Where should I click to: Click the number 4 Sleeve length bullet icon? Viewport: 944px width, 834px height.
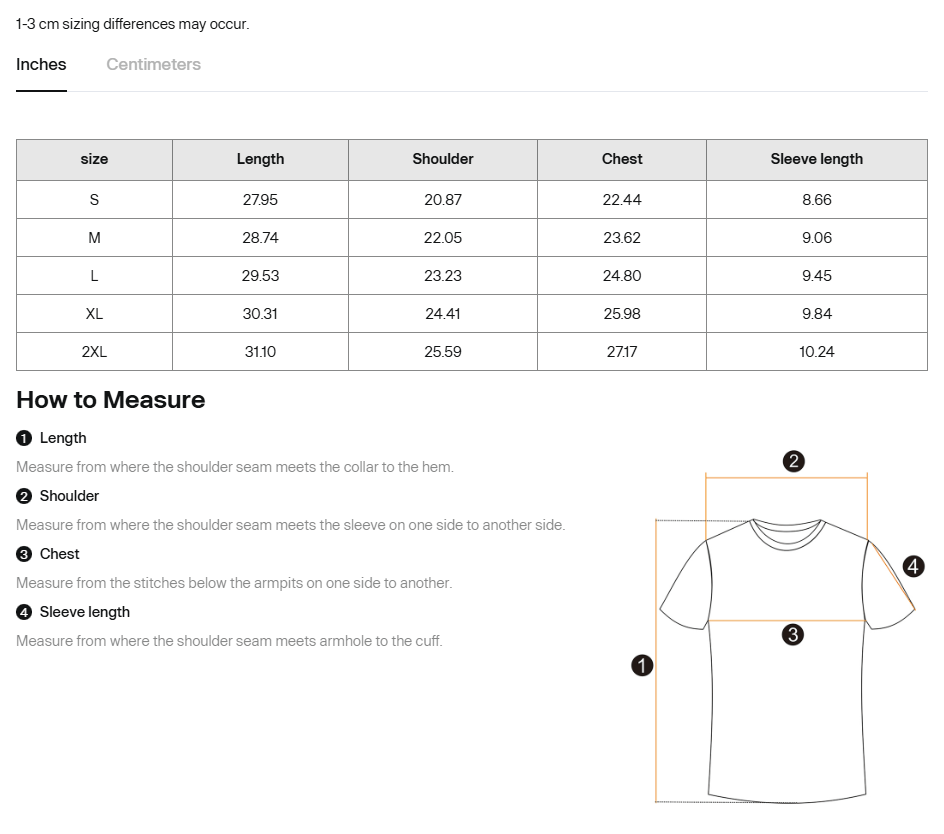(x=24, y=612)
